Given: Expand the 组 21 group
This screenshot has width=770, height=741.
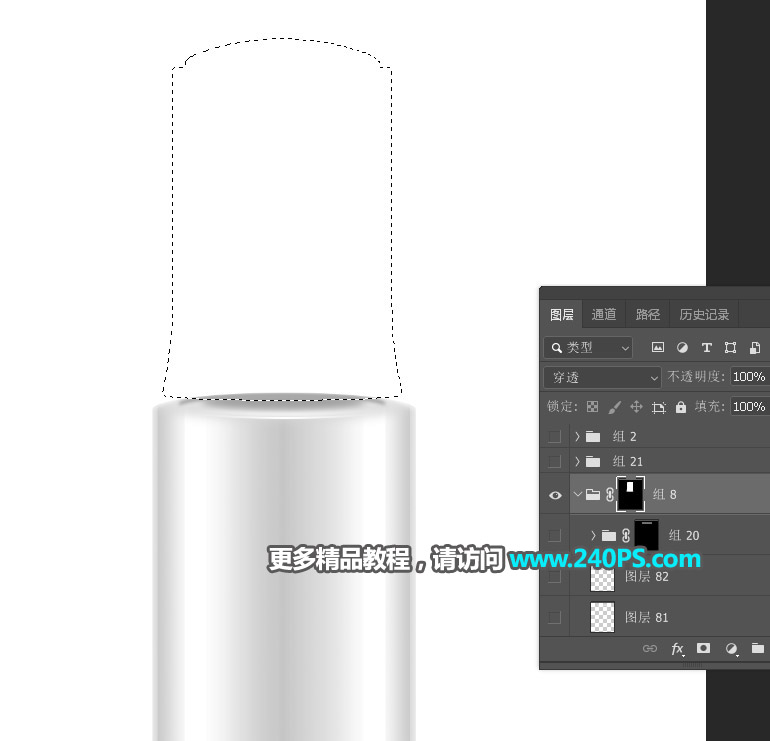Looking at the screenshot, I should point(578,461).
